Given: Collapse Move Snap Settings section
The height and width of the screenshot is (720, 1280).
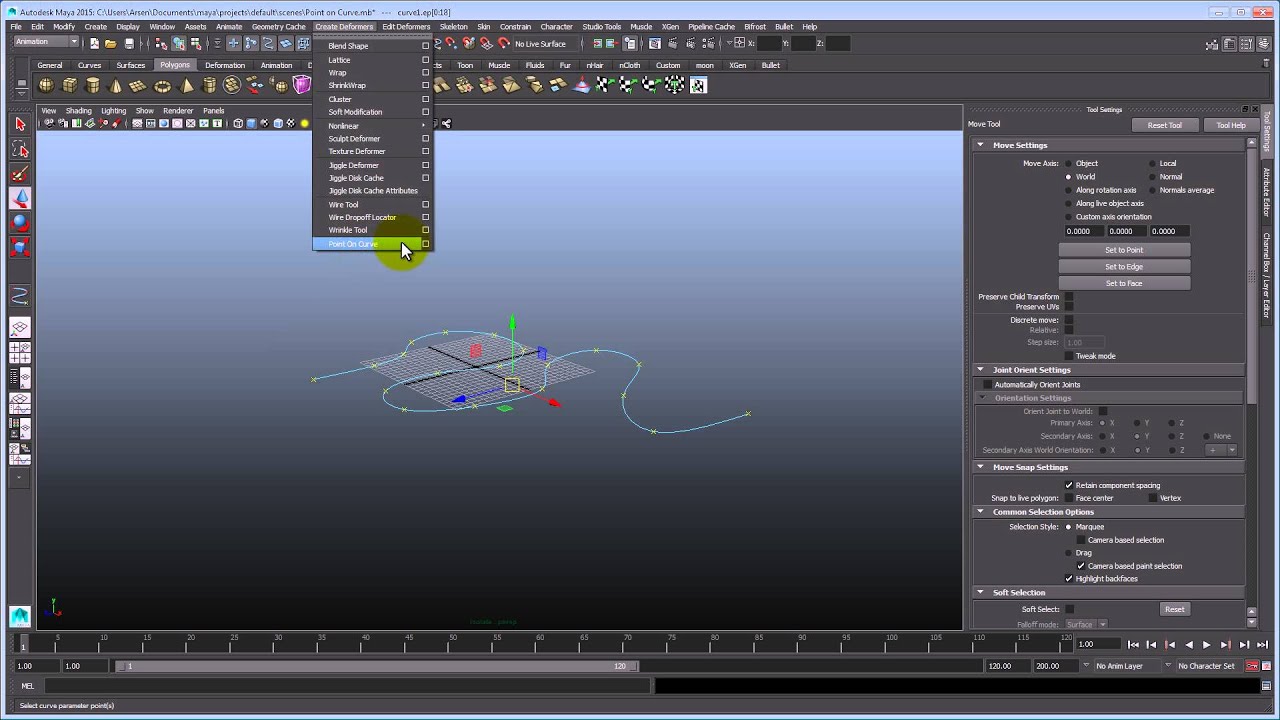Looking at the screenshot, I should tap(981, 467).
